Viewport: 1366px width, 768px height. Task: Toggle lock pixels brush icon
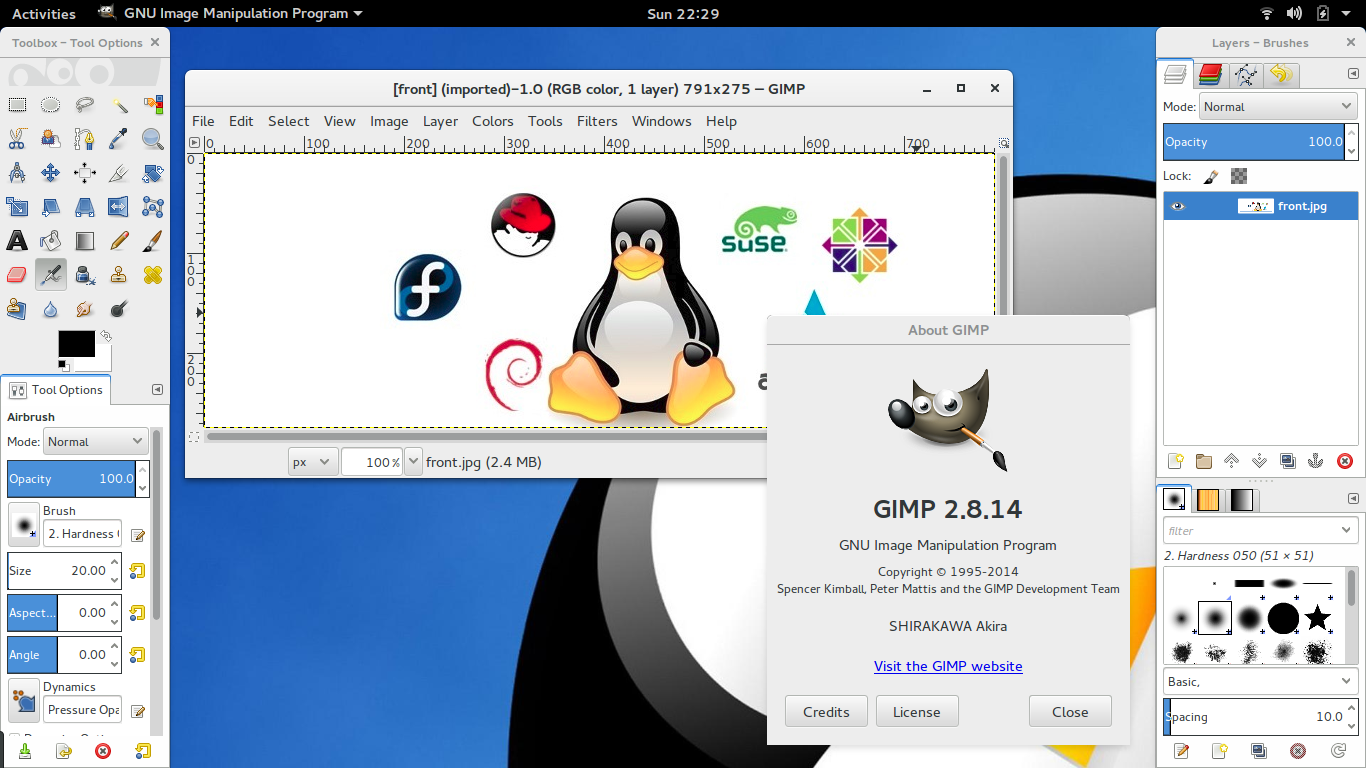(x=1210, y=176)
